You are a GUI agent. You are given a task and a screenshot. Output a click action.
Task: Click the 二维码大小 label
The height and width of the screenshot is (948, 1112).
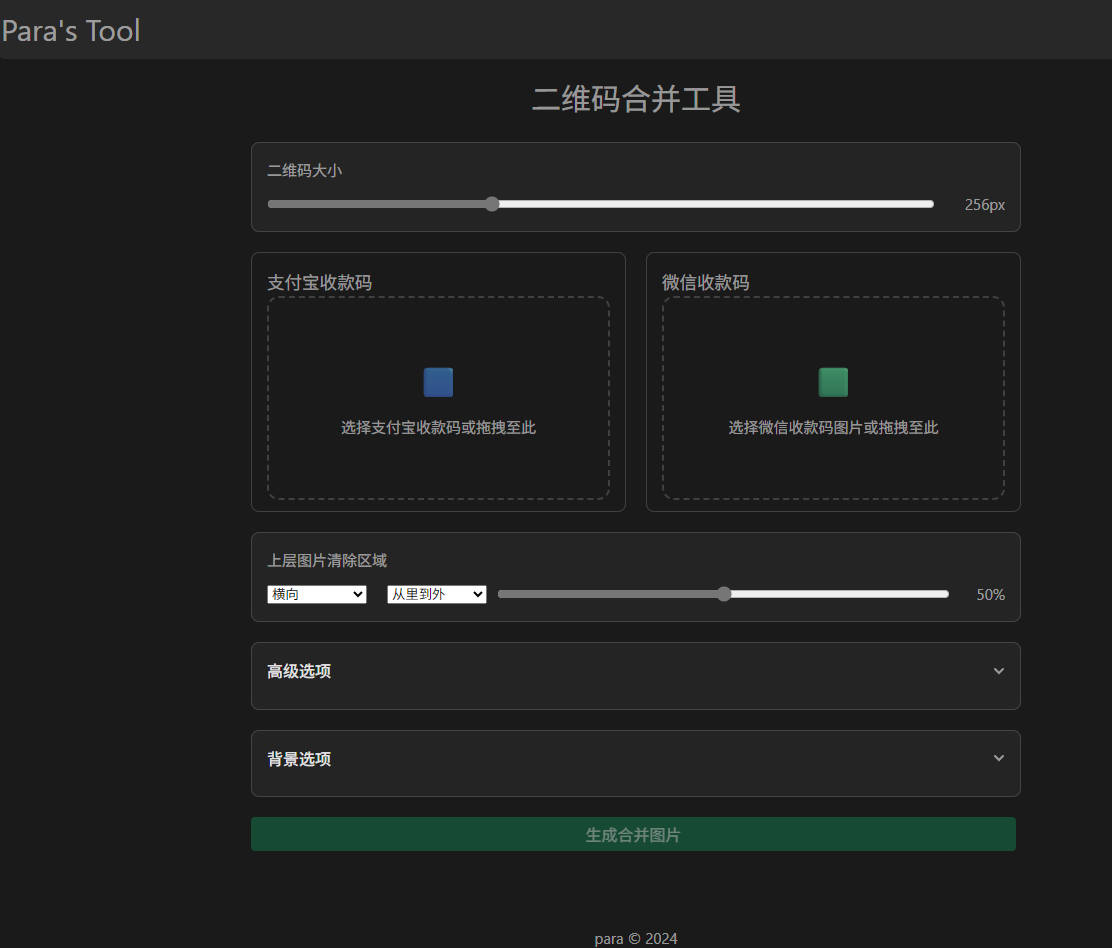304,171
